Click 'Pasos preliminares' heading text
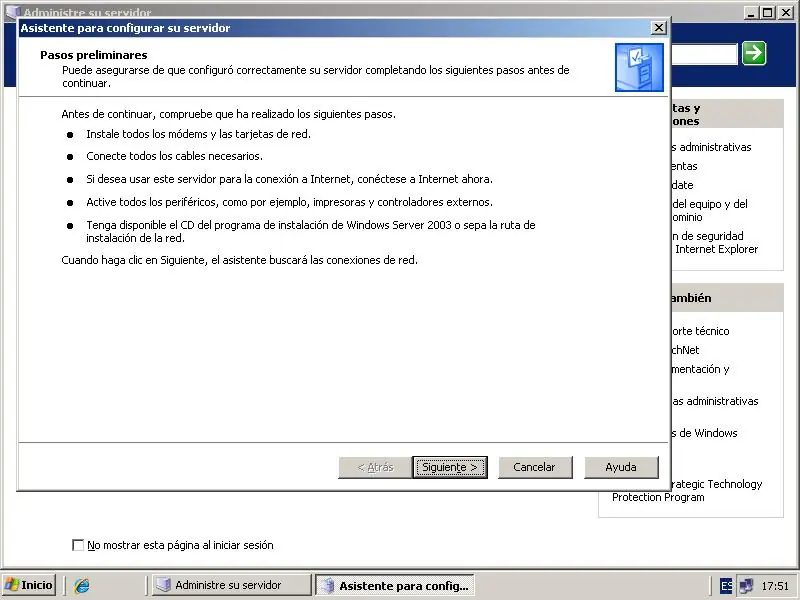This screenshot has width=800, height=600. tap(94, 55)
